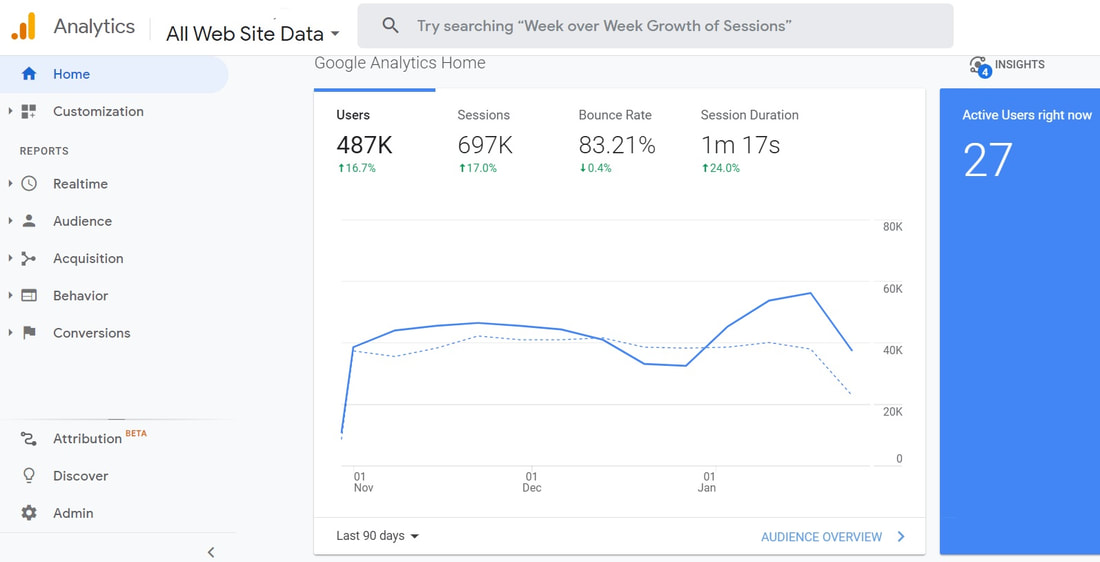This screenshot has width=1100, height=562.
Task: Click the Customization dashboard icon
Action: point(29,111)
